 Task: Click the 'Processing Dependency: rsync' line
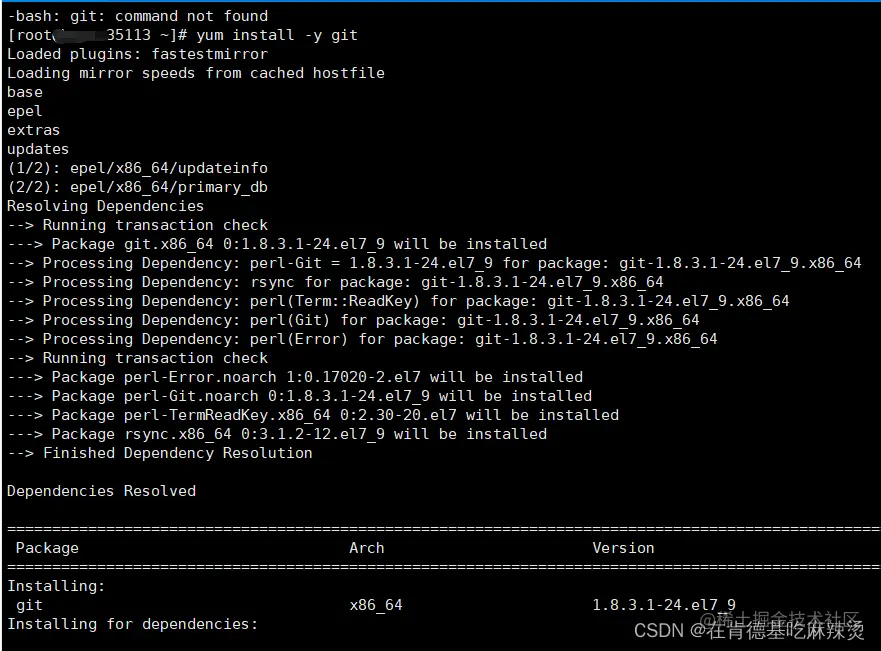click(x=335, y=282)
